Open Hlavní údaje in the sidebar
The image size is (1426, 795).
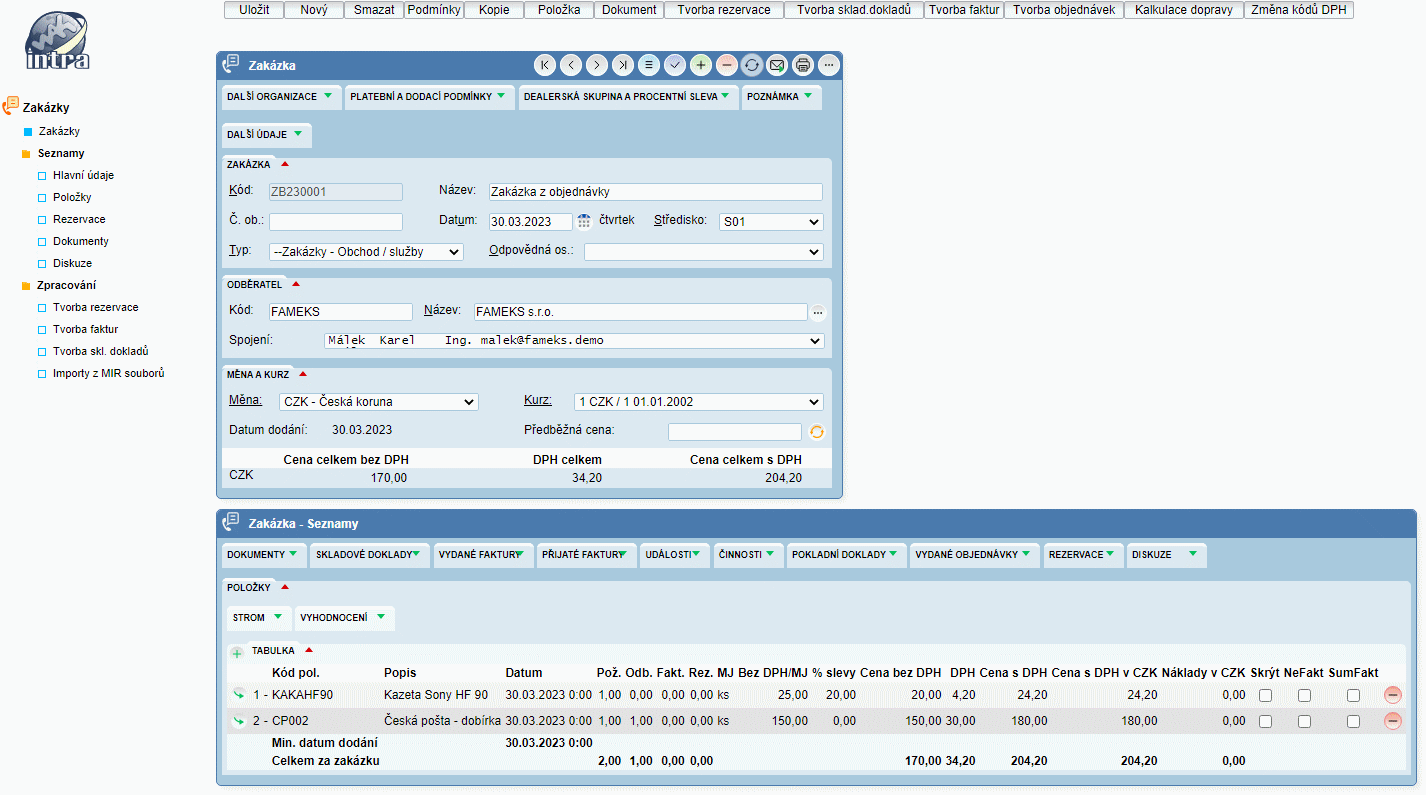click(84, 175)
